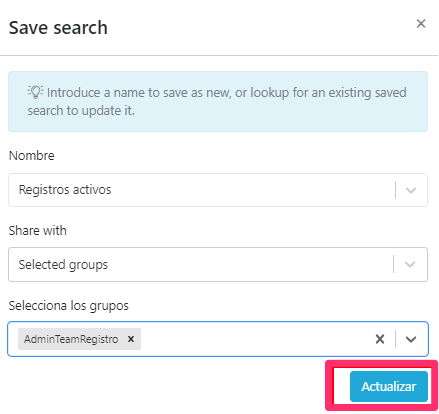Screen dimensions: 439x414
Task: Clear all selected groups
Action: [x=380, y=339]
